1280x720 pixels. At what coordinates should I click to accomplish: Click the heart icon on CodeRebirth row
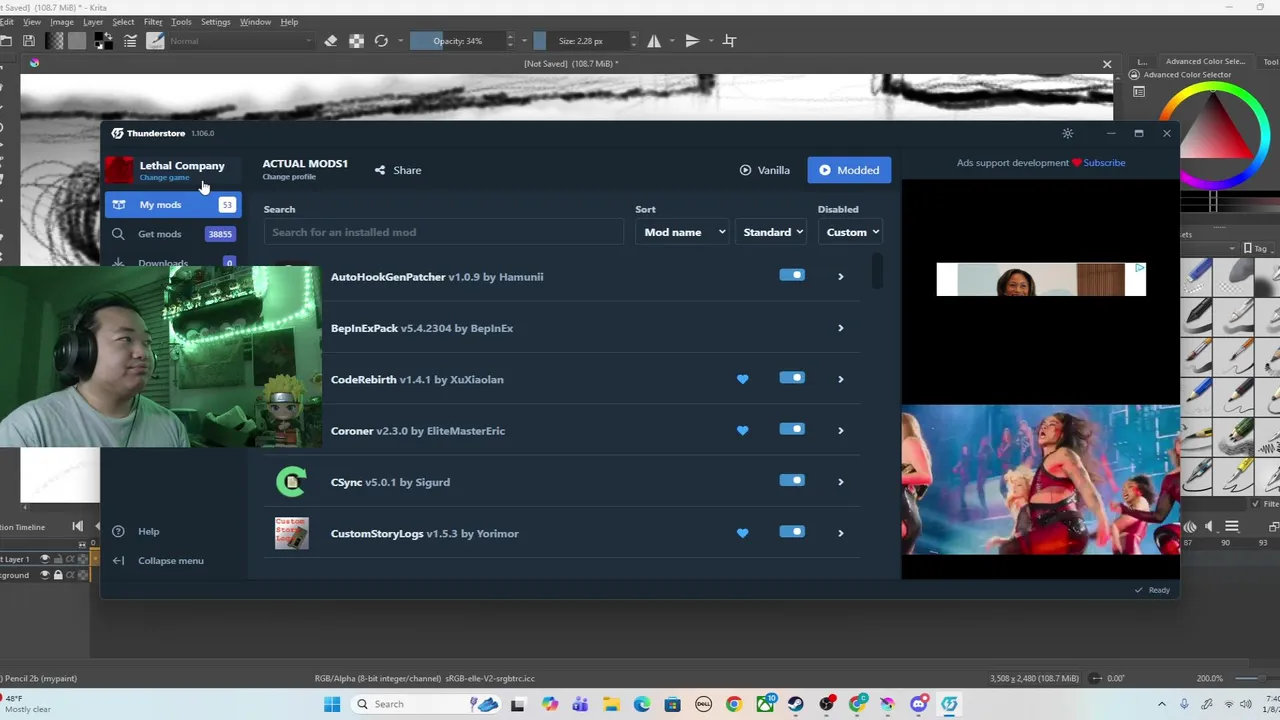coord(742,379)
